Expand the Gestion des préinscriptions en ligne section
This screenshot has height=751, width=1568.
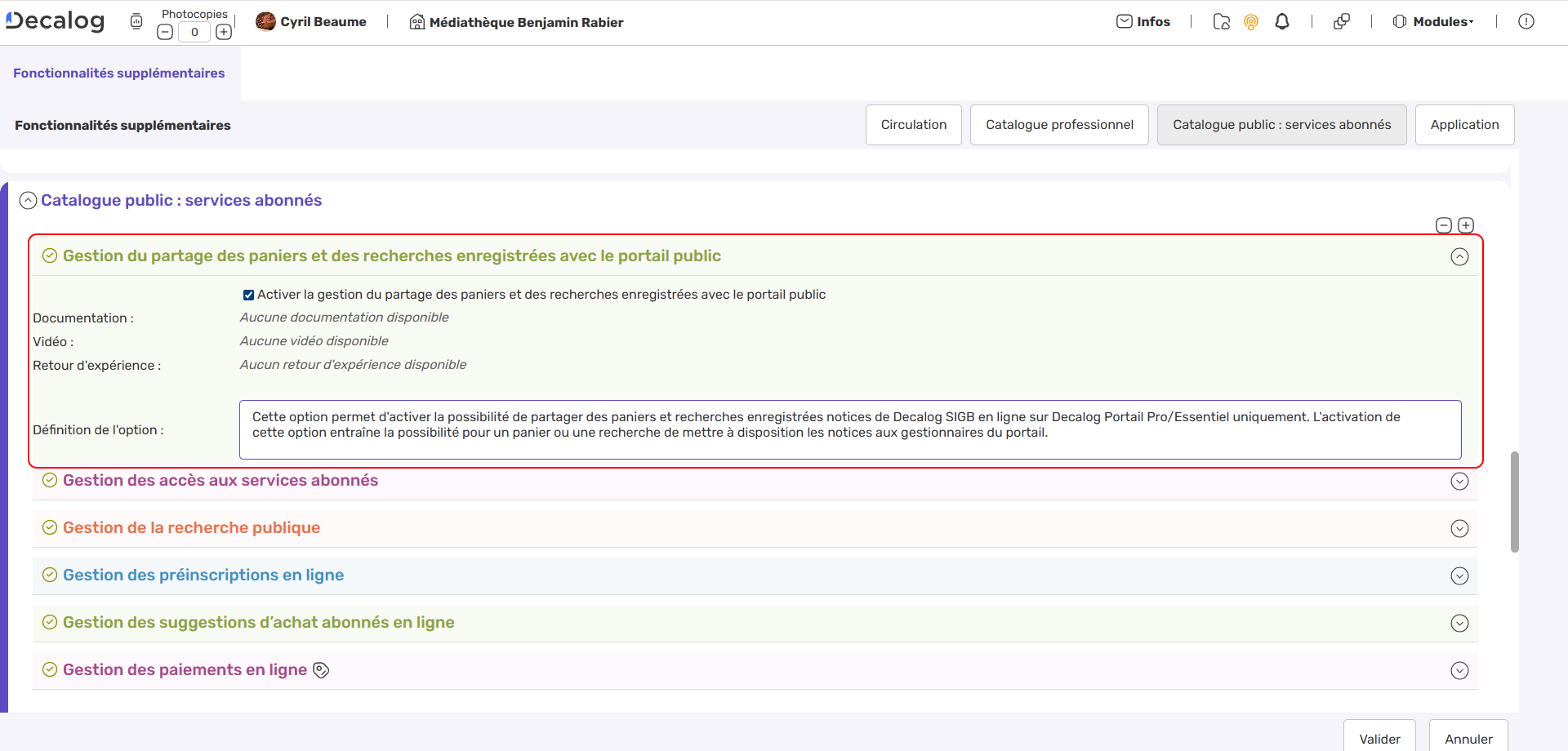(1460, 575)
